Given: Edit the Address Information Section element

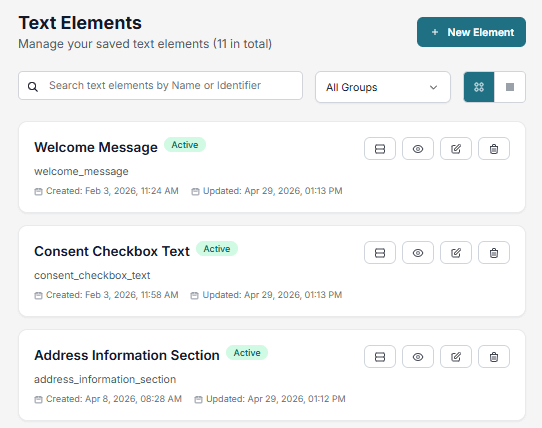Looking at the screenshot, I should coord(456,357).
